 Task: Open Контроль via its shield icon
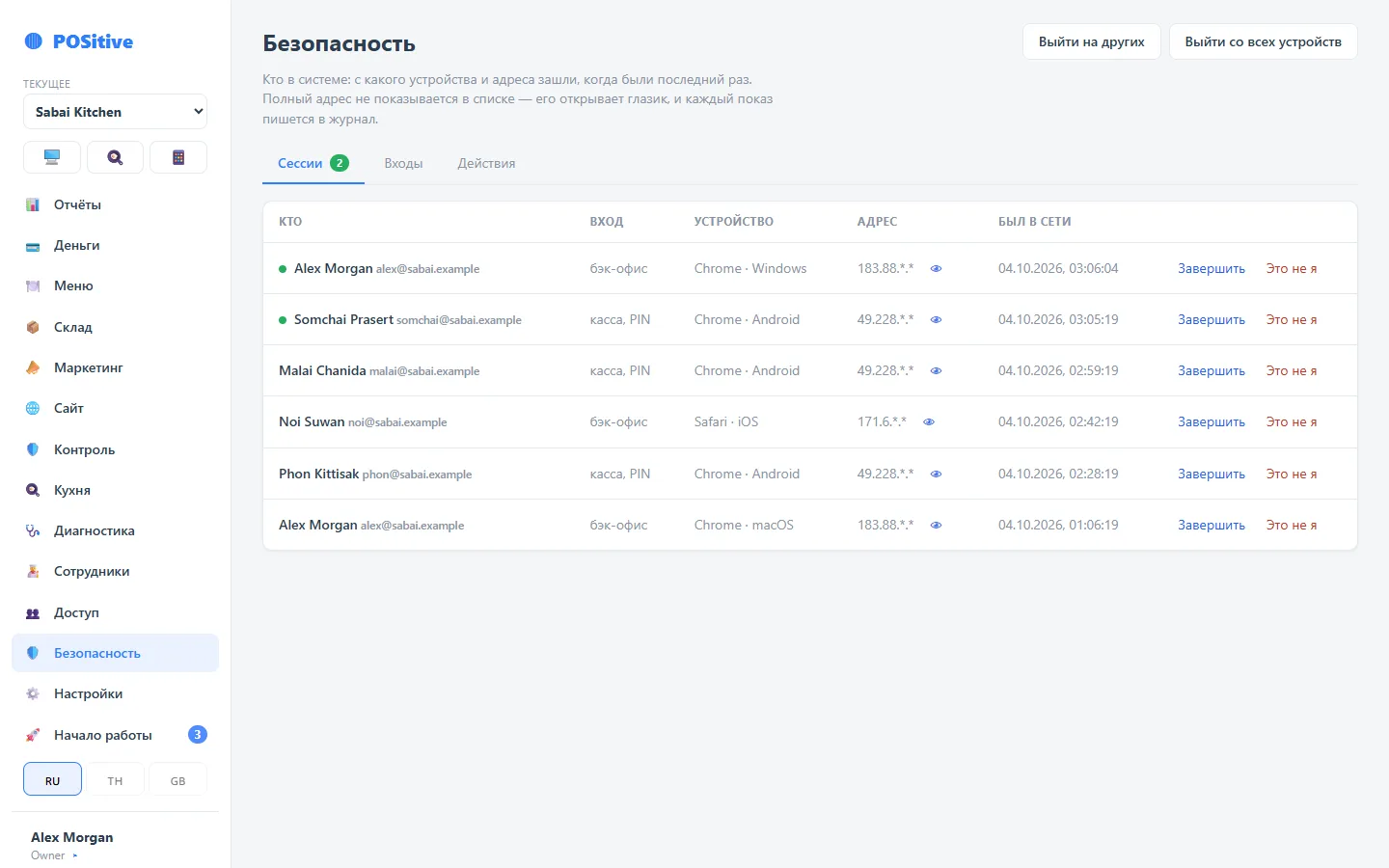(x=33, y=449)
